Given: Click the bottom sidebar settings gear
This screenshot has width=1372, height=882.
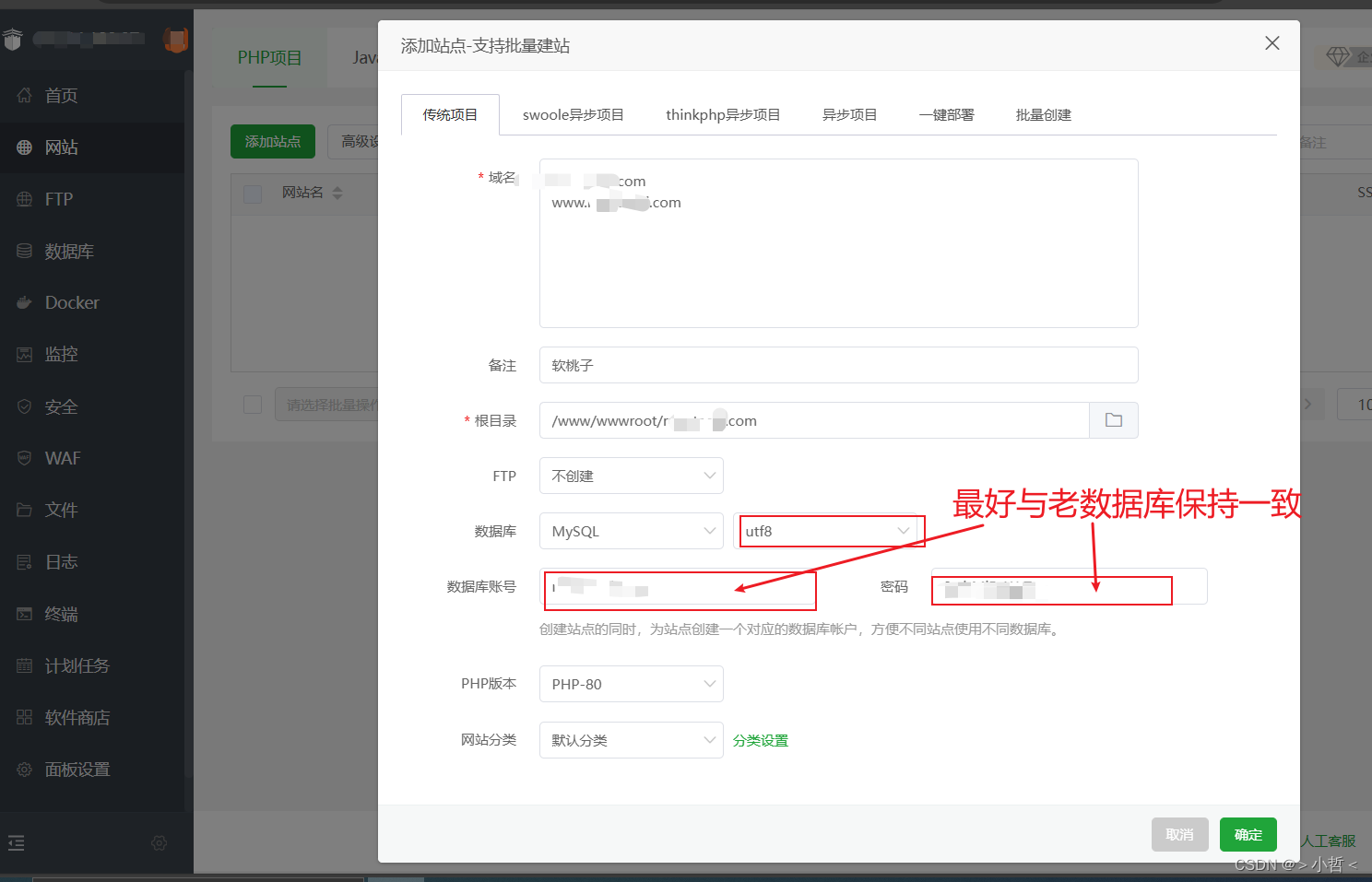Looking at the screenshot, I should (x=160, y=842).
